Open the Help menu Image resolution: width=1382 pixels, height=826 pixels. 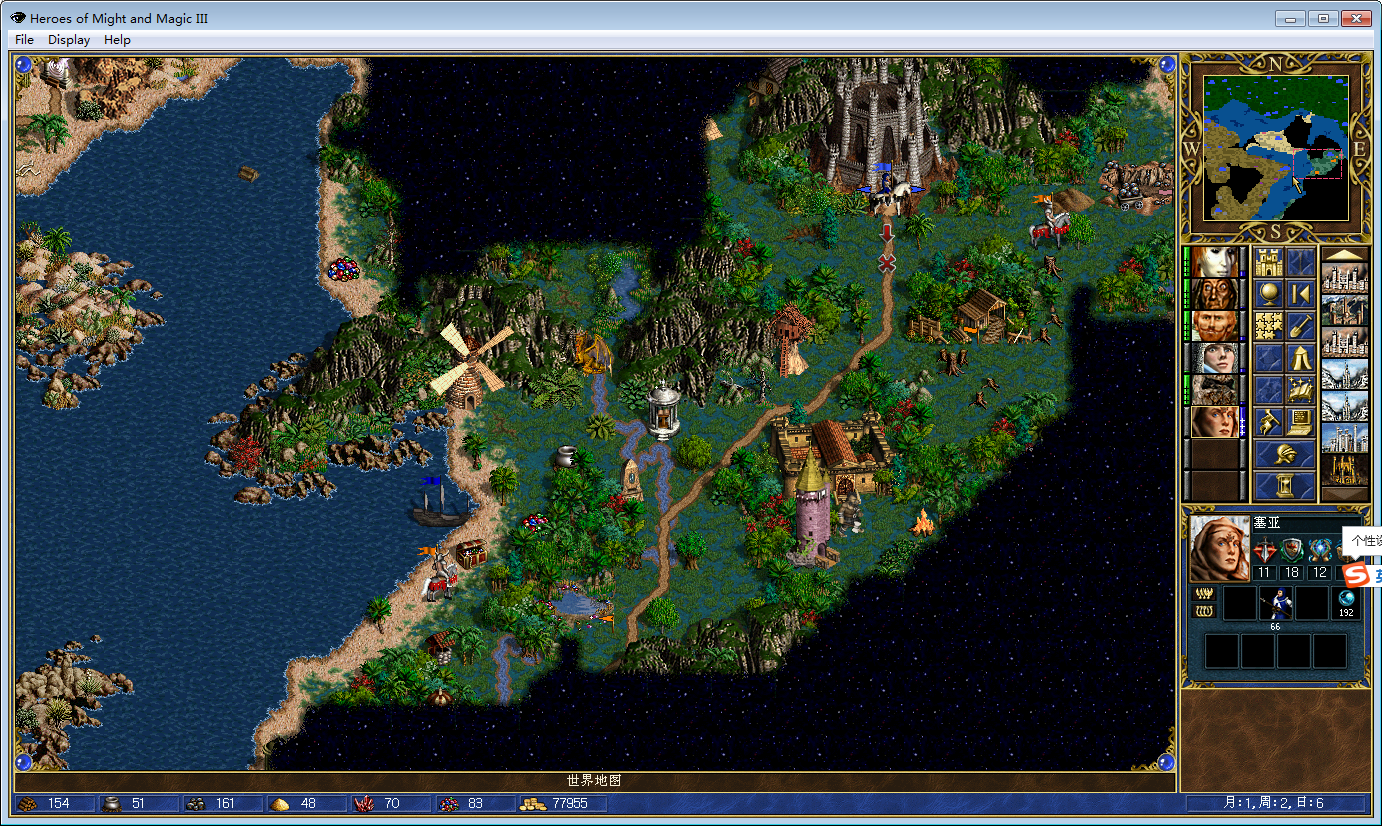pyautogui.click(x=117, y=40)
